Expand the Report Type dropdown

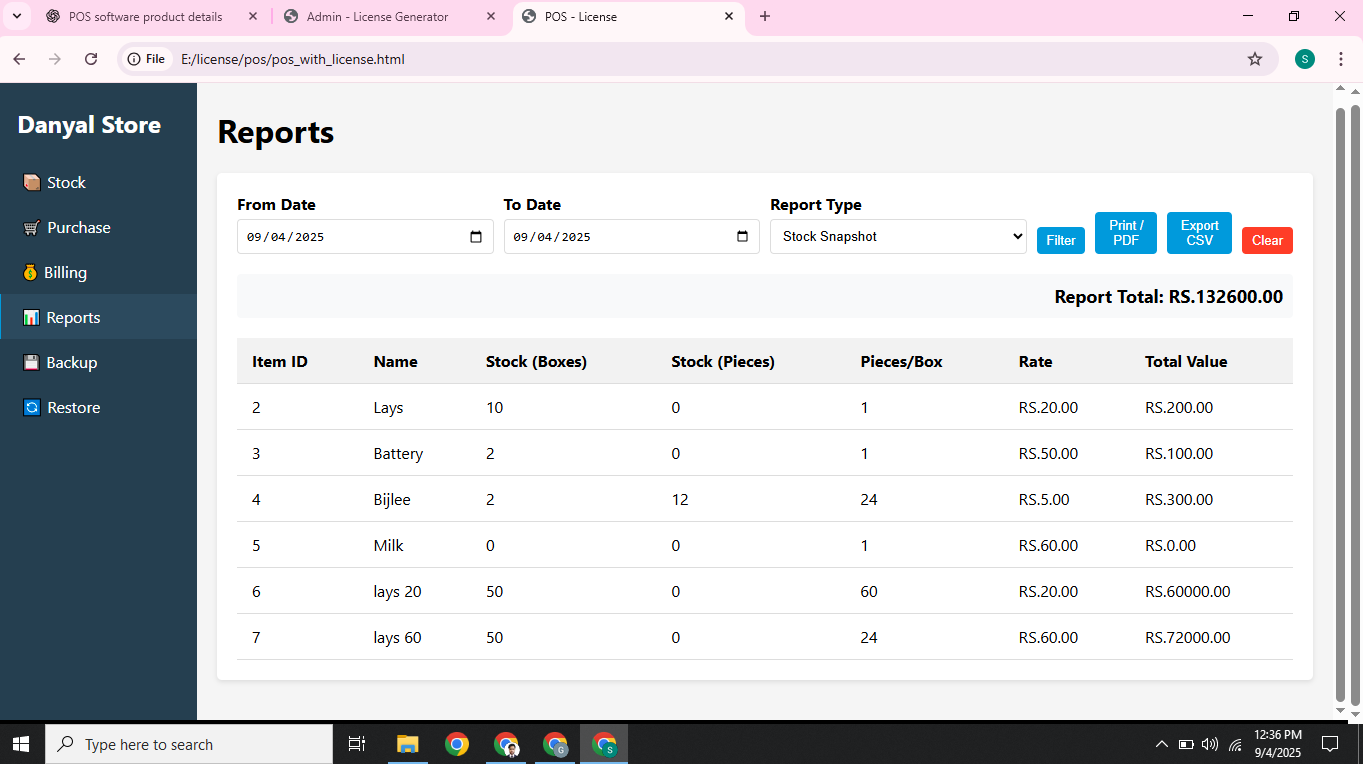(898, 237)
